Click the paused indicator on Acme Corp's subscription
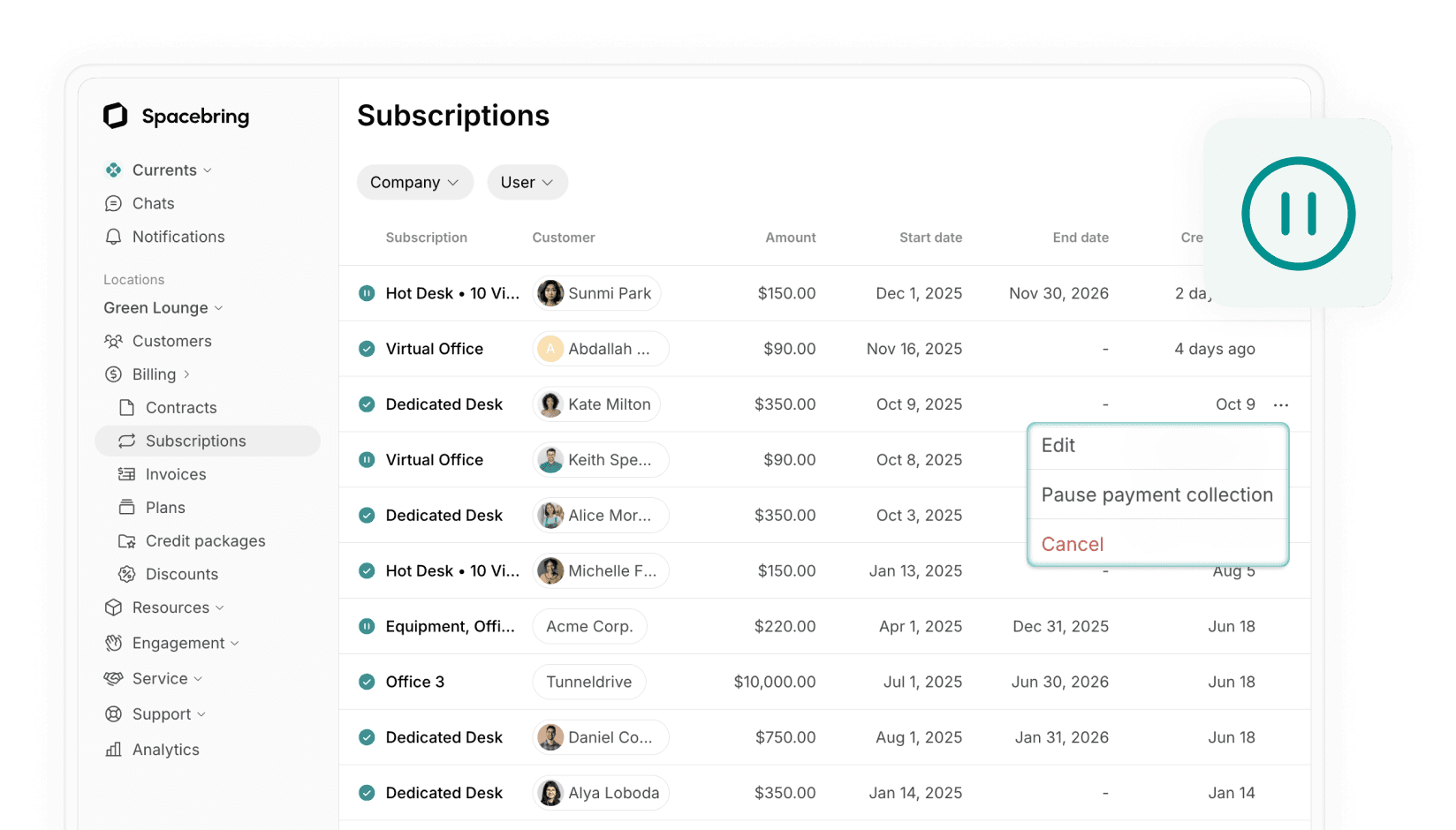1456x830 pixels. pos(367,626)
